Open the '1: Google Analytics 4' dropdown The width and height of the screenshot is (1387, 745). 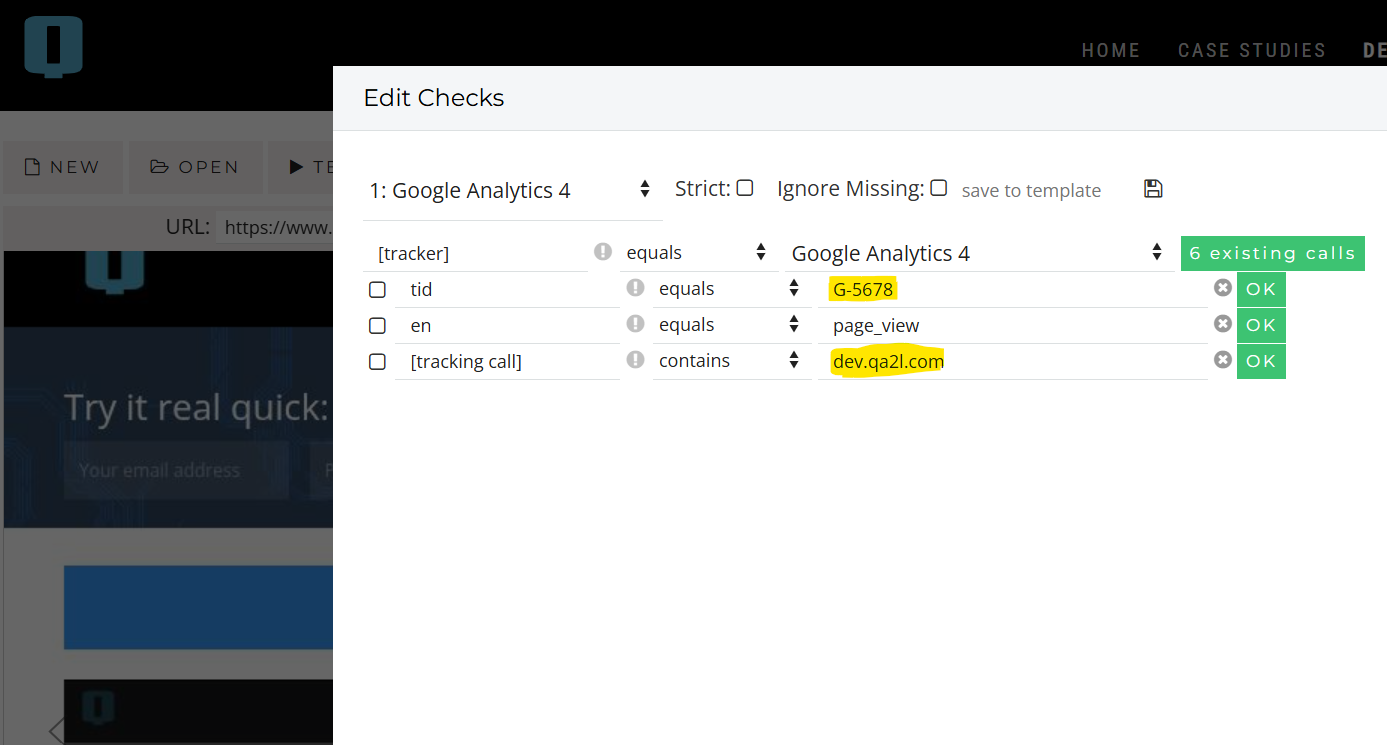coord(510,190)
